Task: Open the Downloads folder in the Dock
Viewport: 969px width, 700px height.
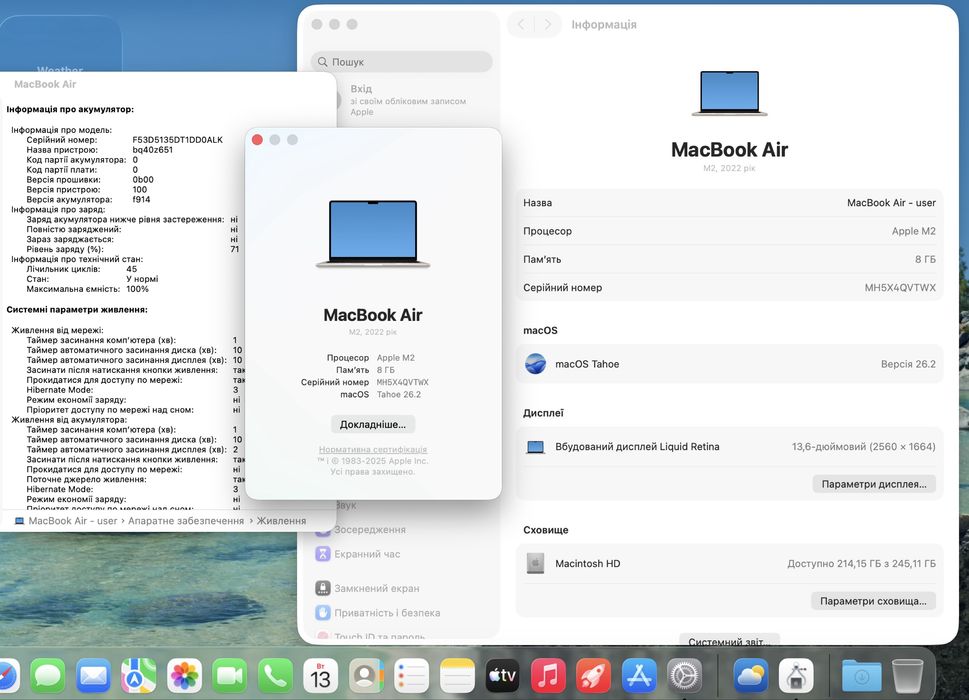Action: click(861, 676)
